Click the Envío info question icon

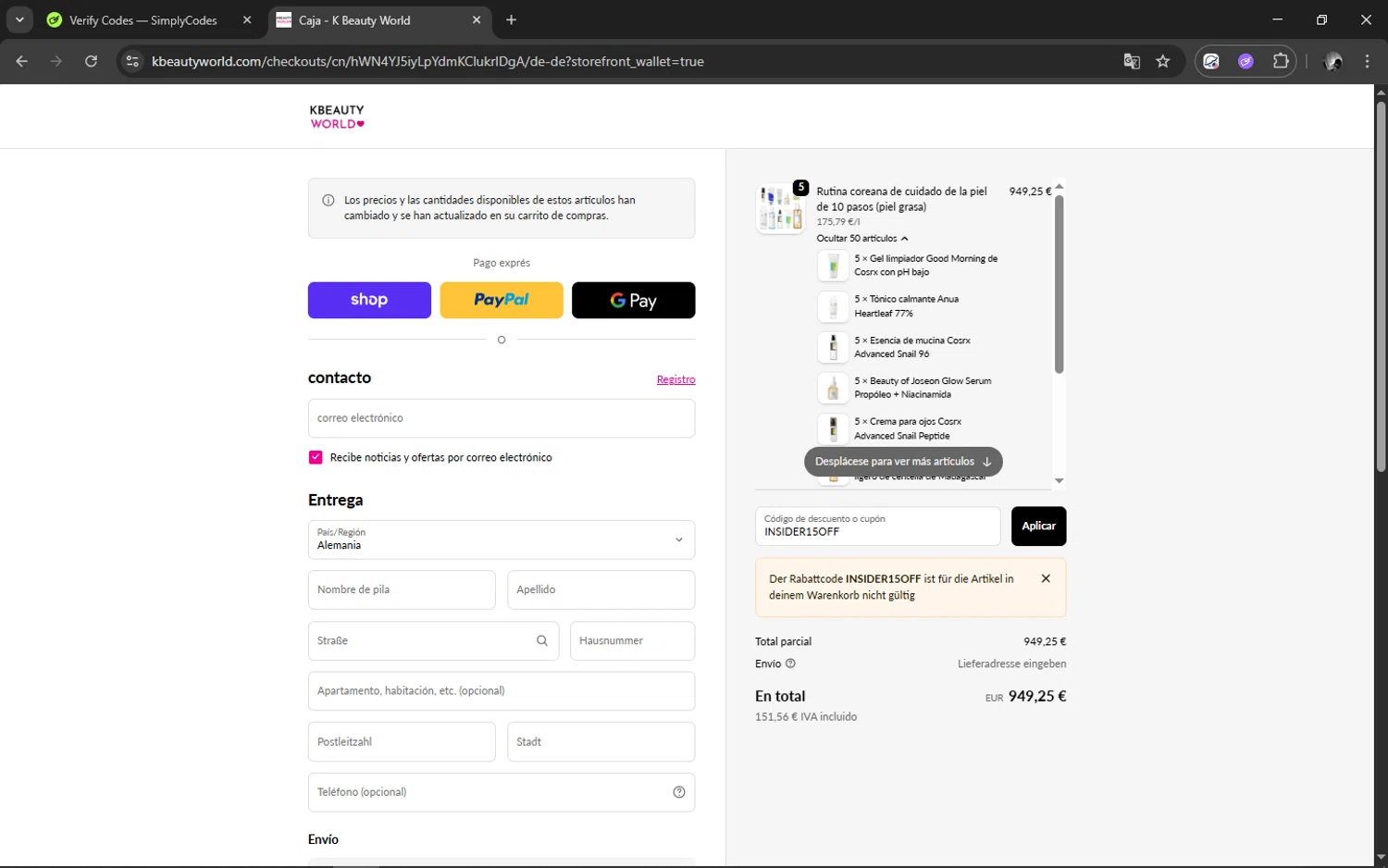point(790,663)
